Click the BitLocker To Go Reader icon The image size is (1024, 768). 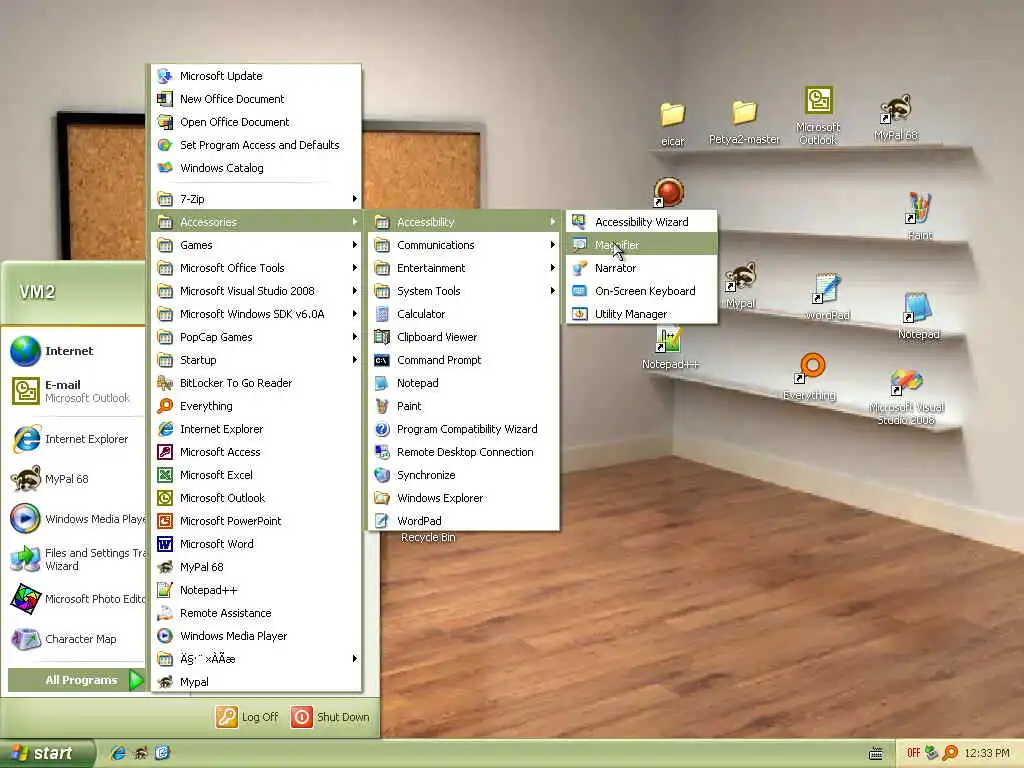[165, 383]
